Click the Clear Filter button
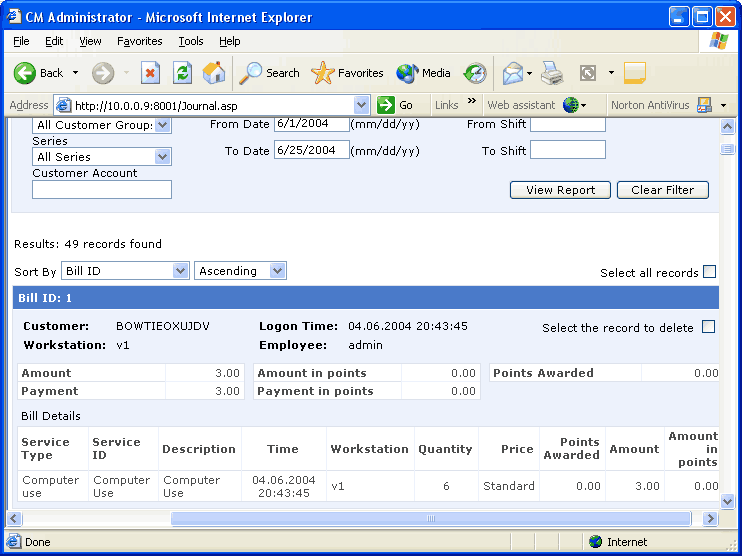Viewport: 742px width, 556px height. click(x=662, y=190)
